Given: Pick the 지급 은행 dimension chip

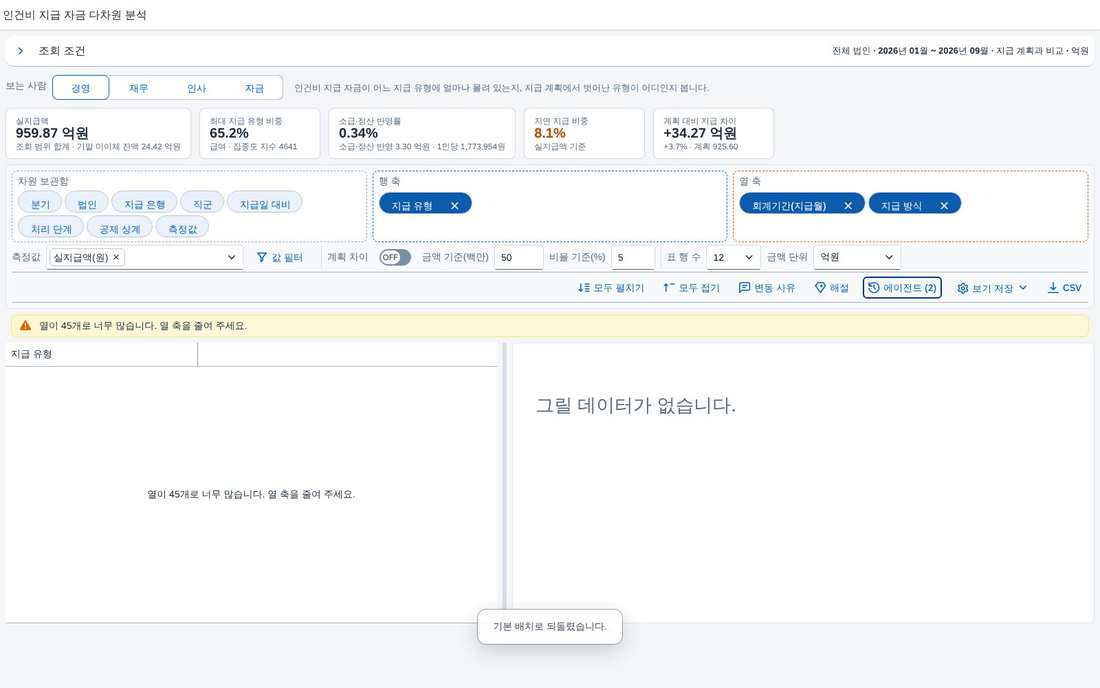Looking at the screenshot, I should [x=145, y=204].
